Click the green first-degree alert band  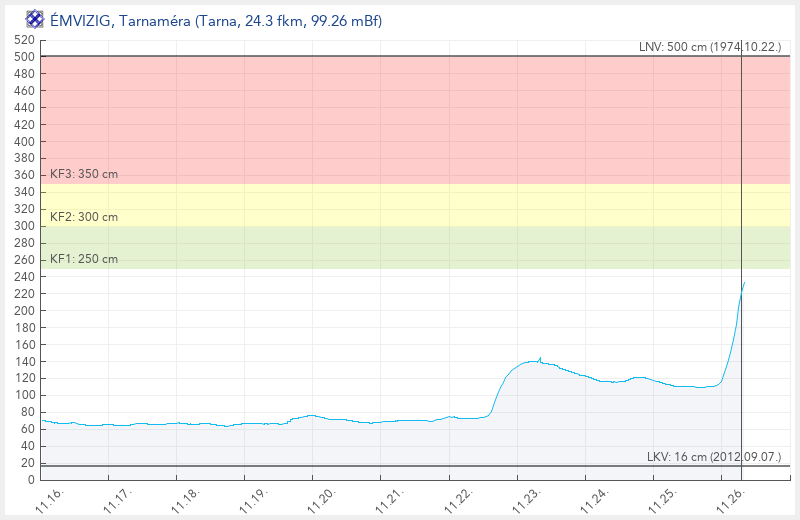coord(400,247)
